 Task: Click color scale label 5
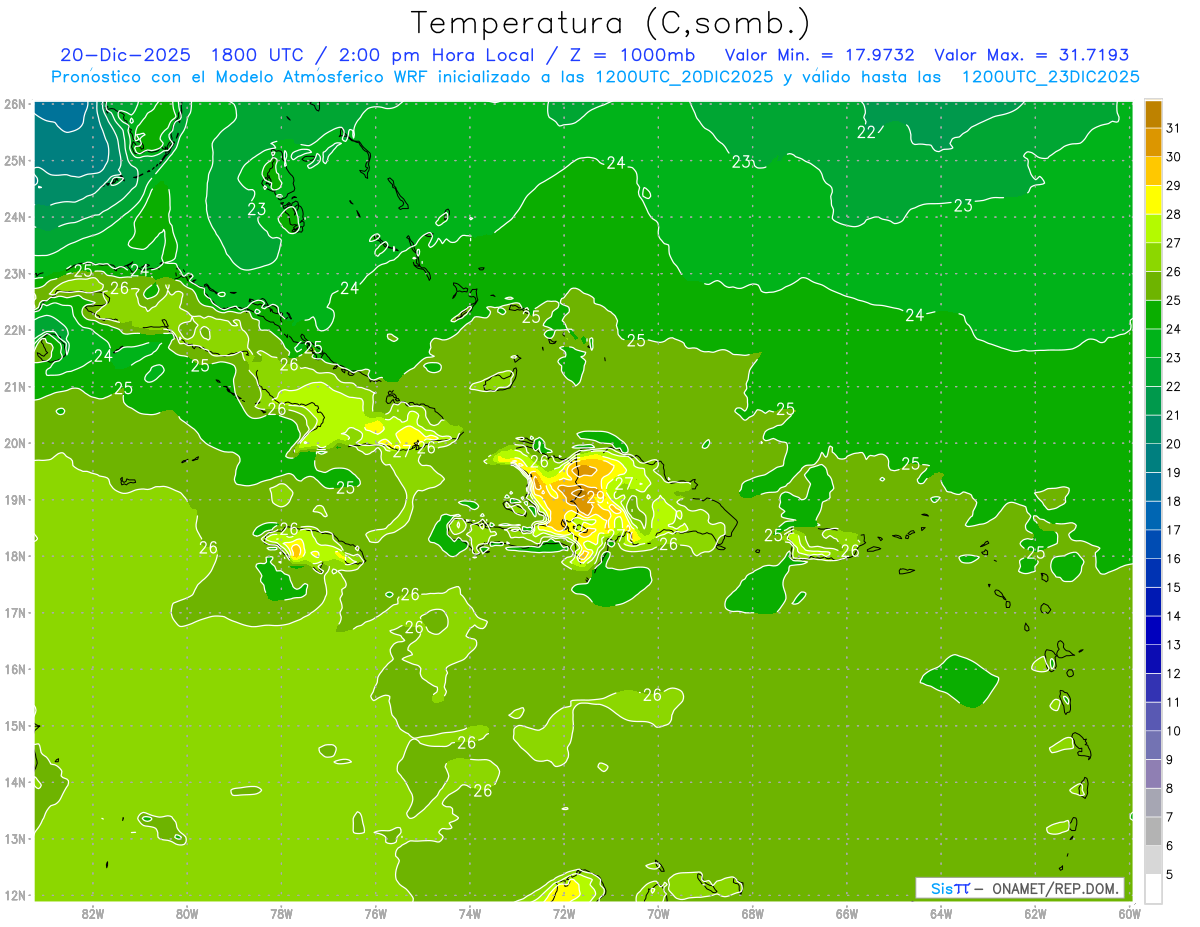1170,875
